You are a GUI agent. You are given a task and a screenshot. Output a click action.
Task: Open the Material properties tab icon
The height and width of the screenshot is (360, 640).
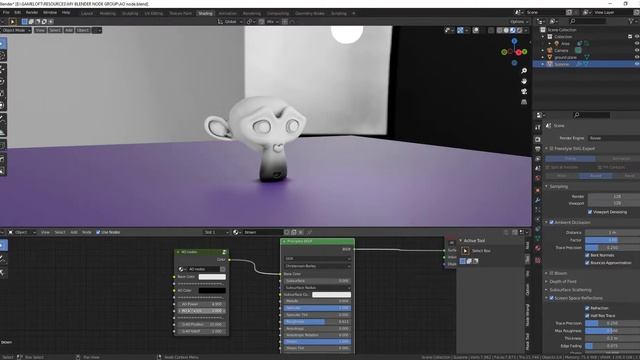click(x=538, y=248)
